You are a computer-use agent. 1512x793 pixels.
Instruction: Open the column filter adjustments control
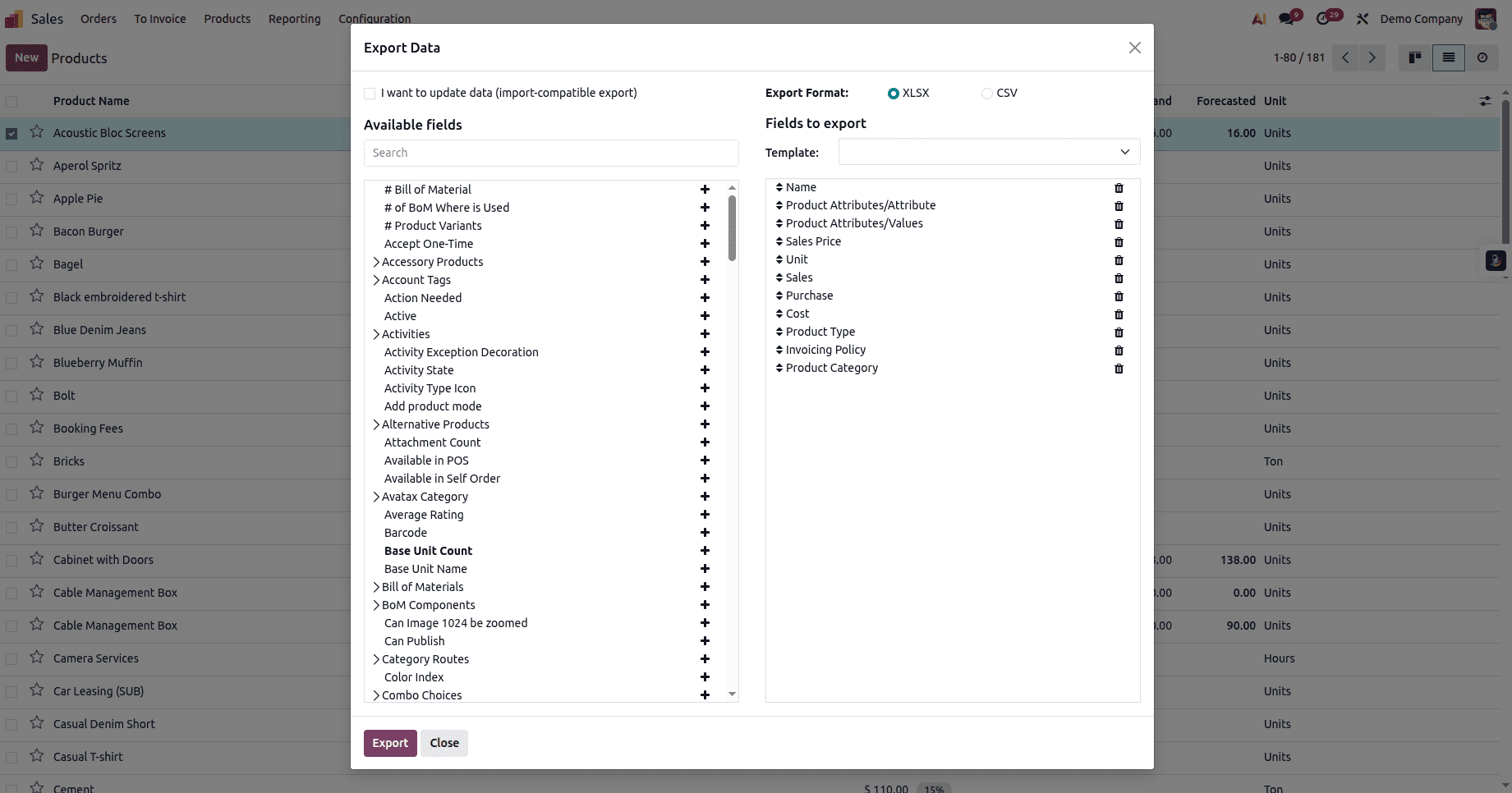1486,100
